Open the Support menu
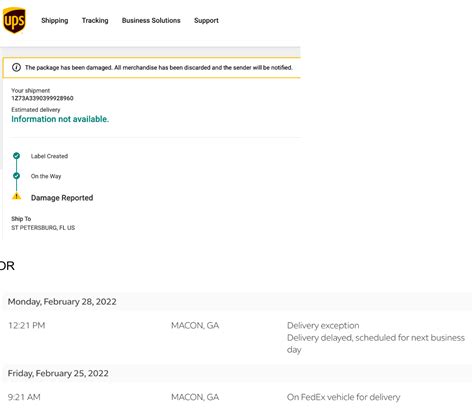 pyautogui.click(x=206, y=21)
